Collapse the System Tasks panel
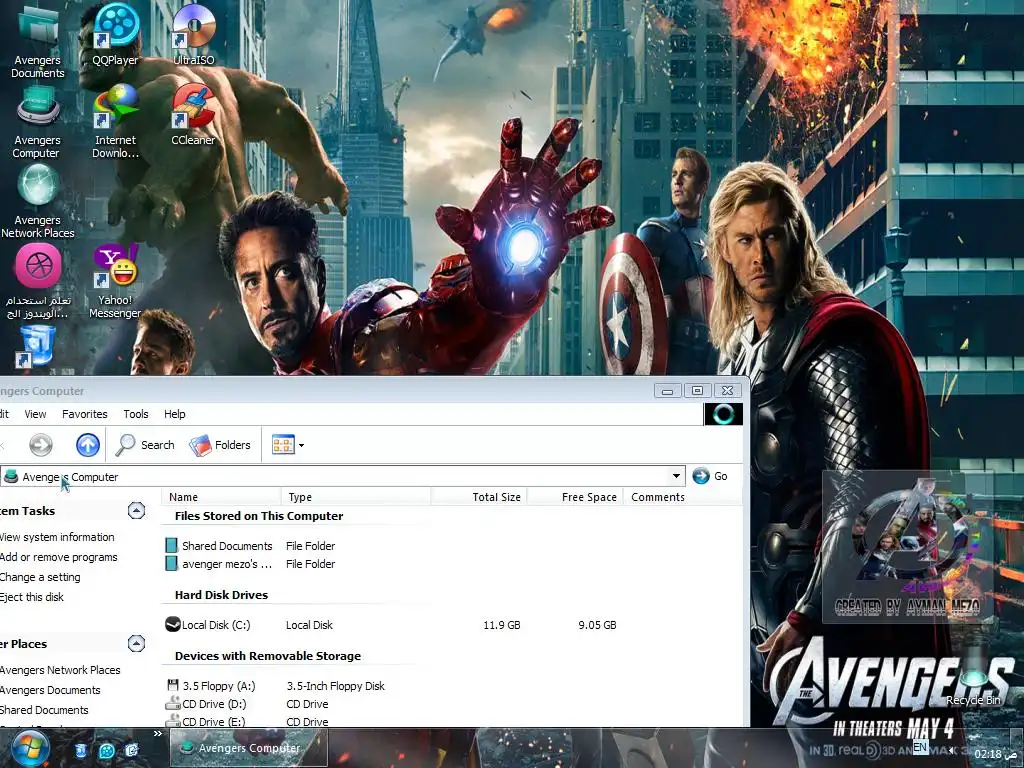Viewport: 1024px width, 768px height. (x=136, y=511)
